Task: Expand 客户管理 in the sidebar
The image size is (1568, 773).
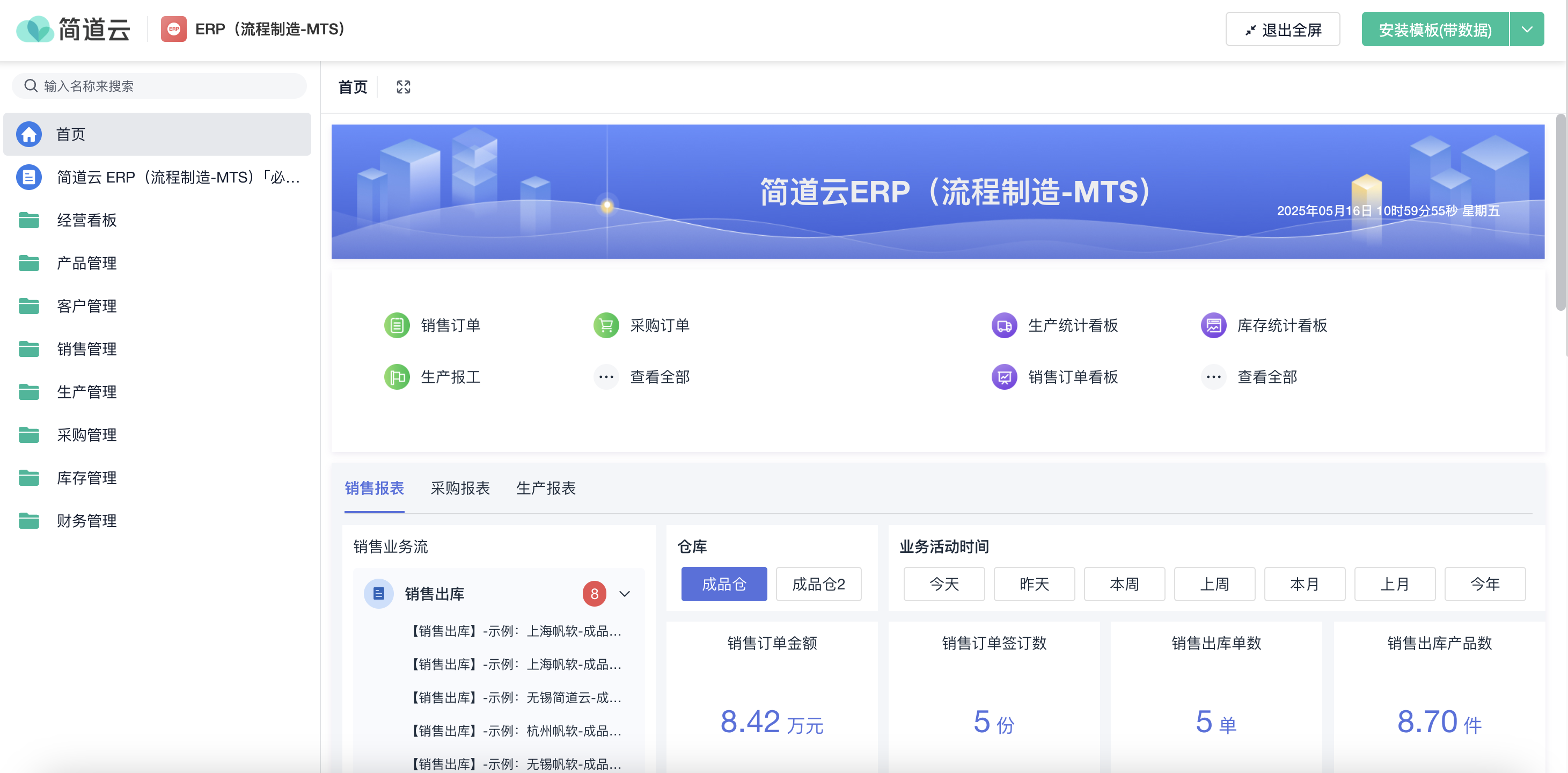Action: pyautogui.click(x=157, y=306)
